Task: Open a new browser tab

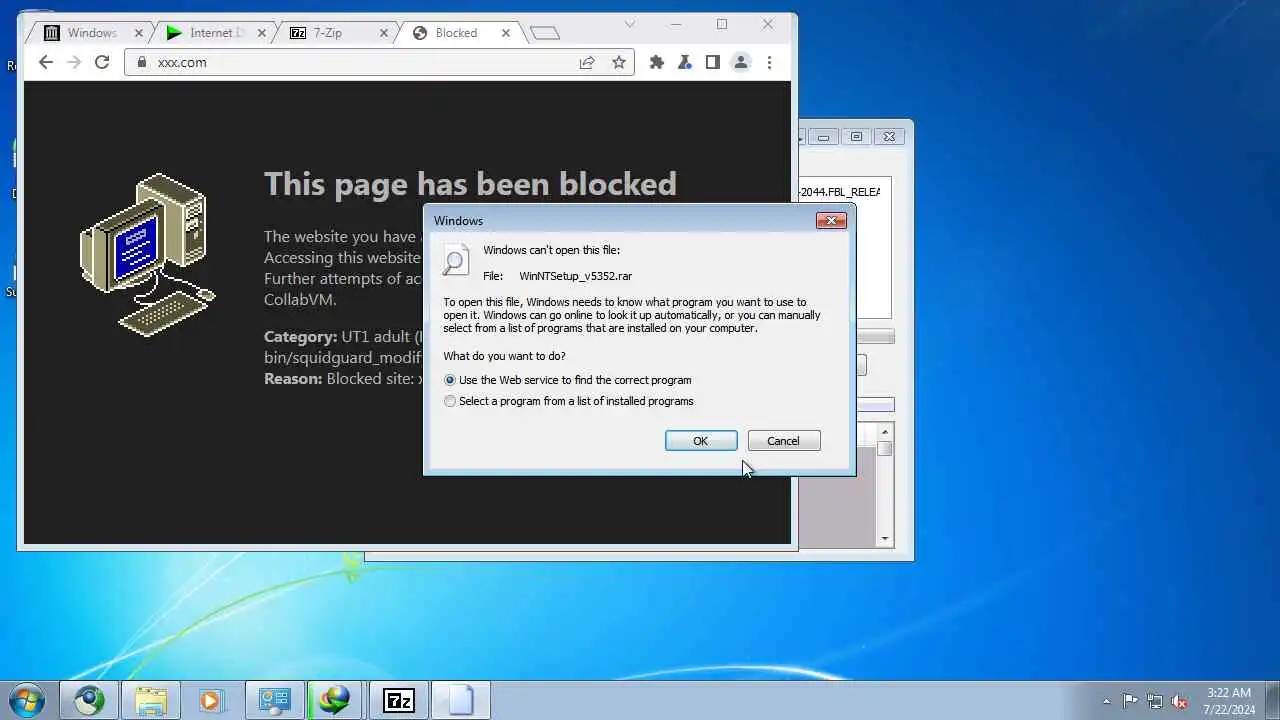Action: tap(544, 33)
